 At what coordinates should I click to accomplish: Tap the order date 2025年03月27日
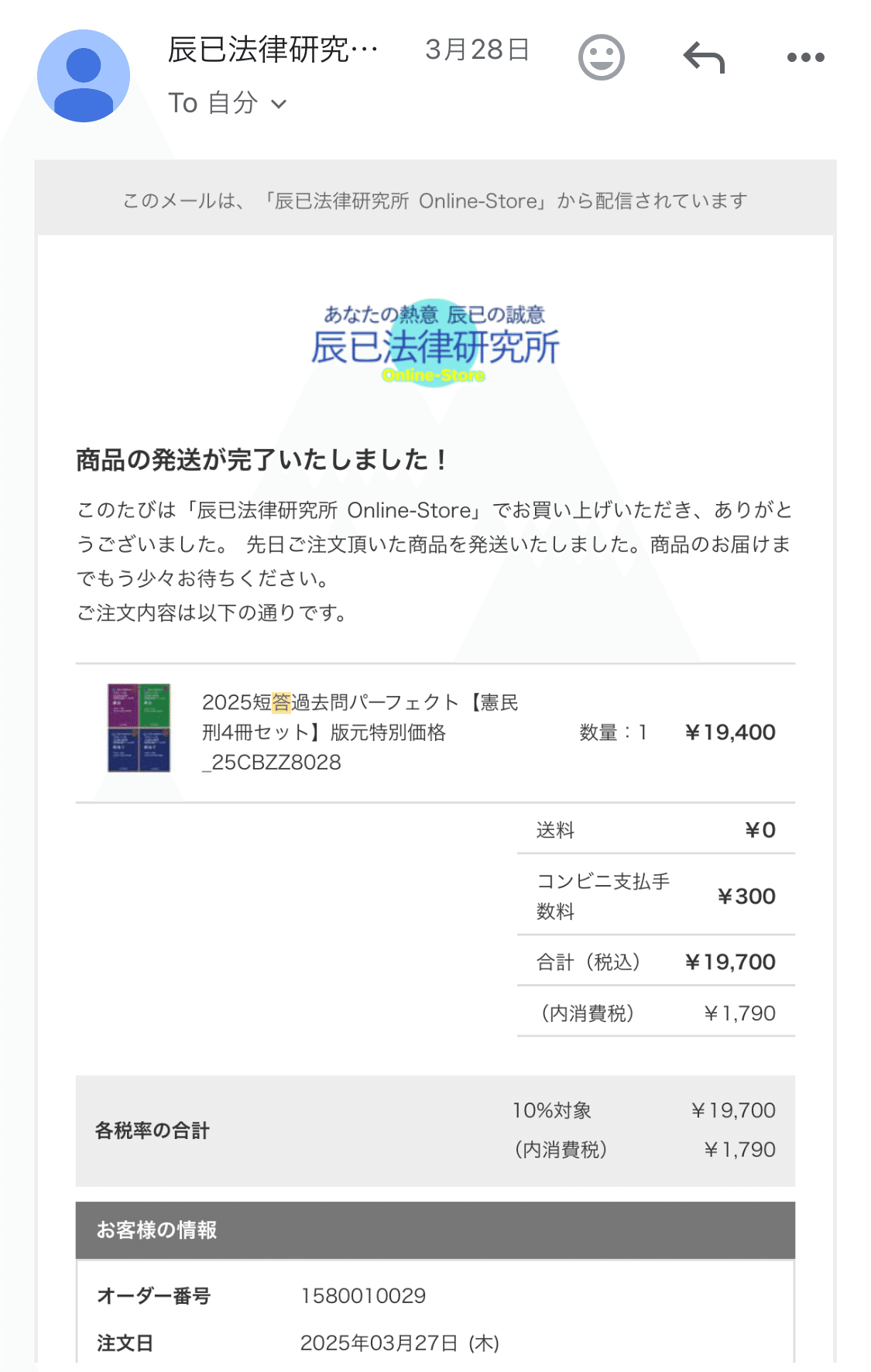click(399, 1343)
